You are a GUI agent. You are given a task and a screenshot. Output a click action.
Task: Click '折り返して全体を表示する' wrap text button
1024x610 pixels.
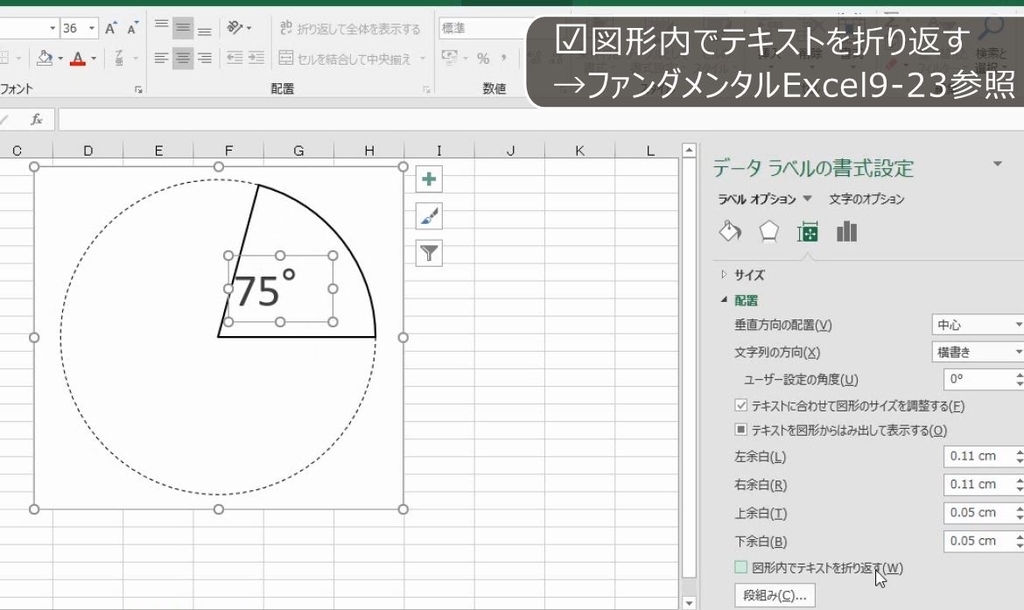click(350, 28)
